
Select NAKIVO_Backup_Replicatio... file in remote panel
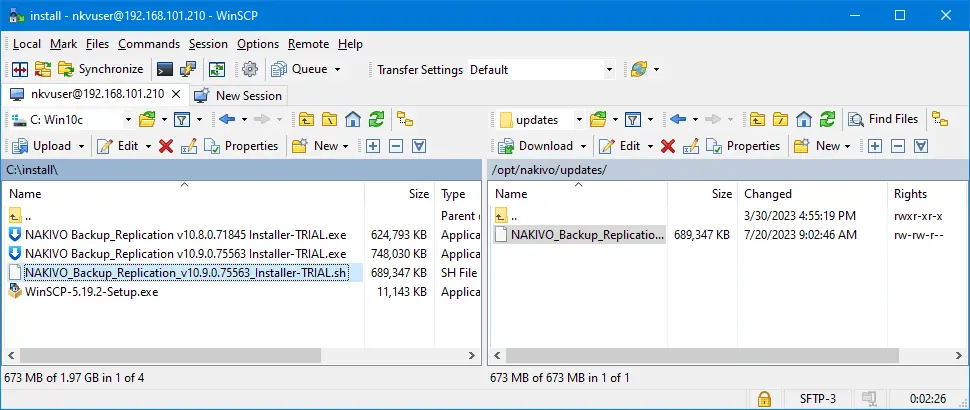[x=579, y=235]
